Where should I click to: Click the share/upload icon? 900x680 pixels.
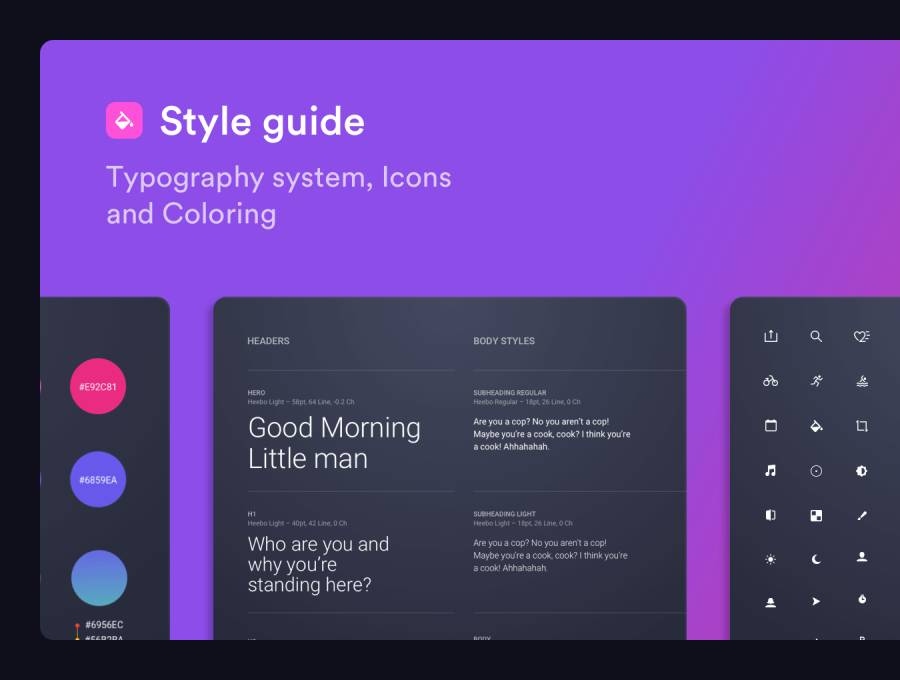tap(770, 337)
